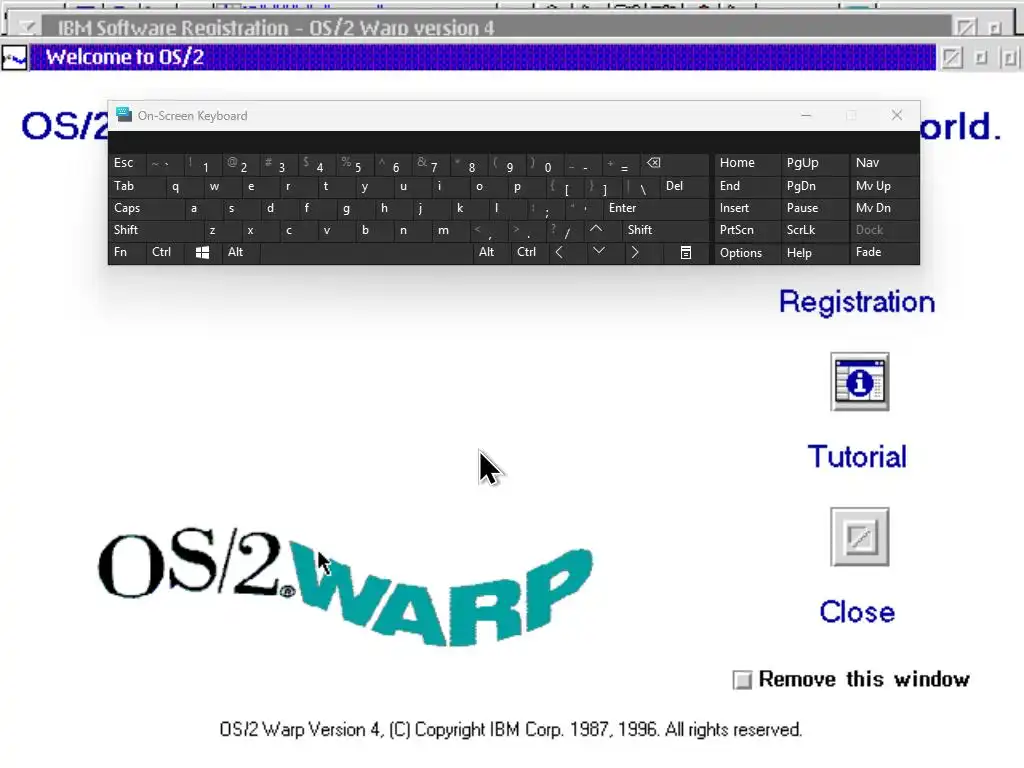Click the Close text label
Viewport: 1024px width, 768px height.
[857, 612]
